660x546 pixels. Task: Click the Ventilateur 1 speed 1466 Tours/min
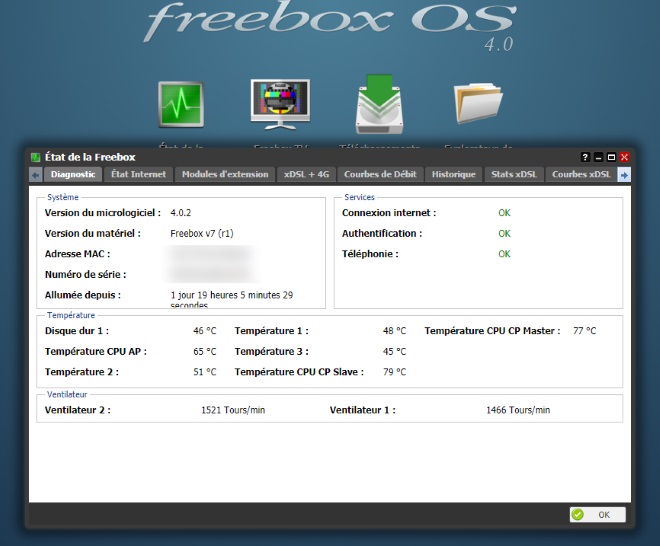(x=518, y=410)
